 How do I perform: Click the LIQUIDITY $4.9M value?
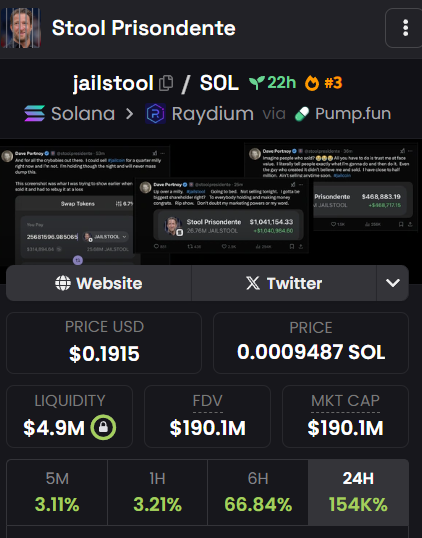pyautogui.click(x=54, y=428)
